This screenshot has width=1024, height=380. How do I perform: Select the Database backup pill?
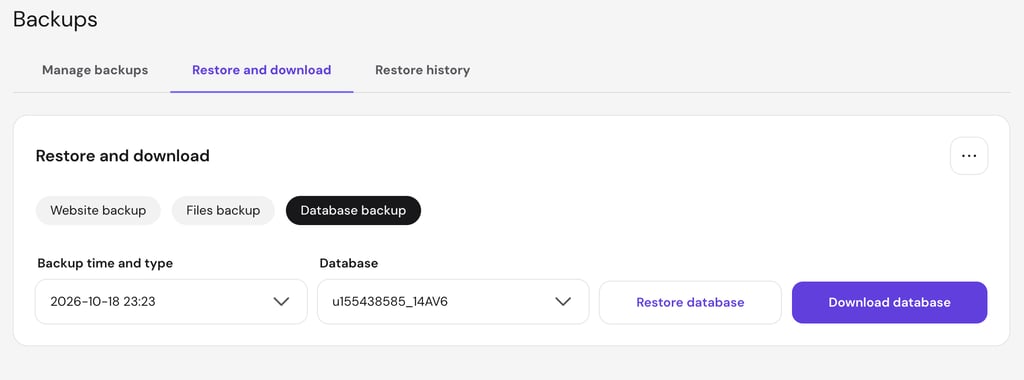[x=353, y=210]
